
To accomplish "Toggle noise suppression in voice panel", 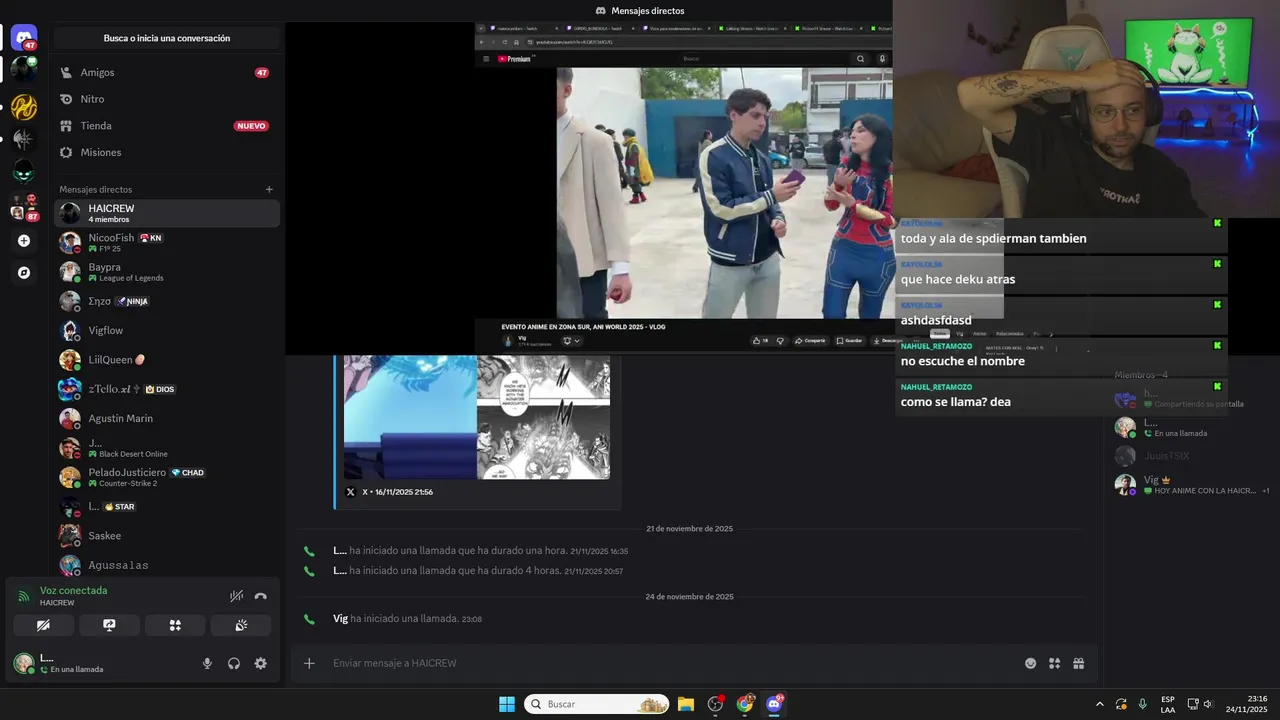I will point(236,596).
